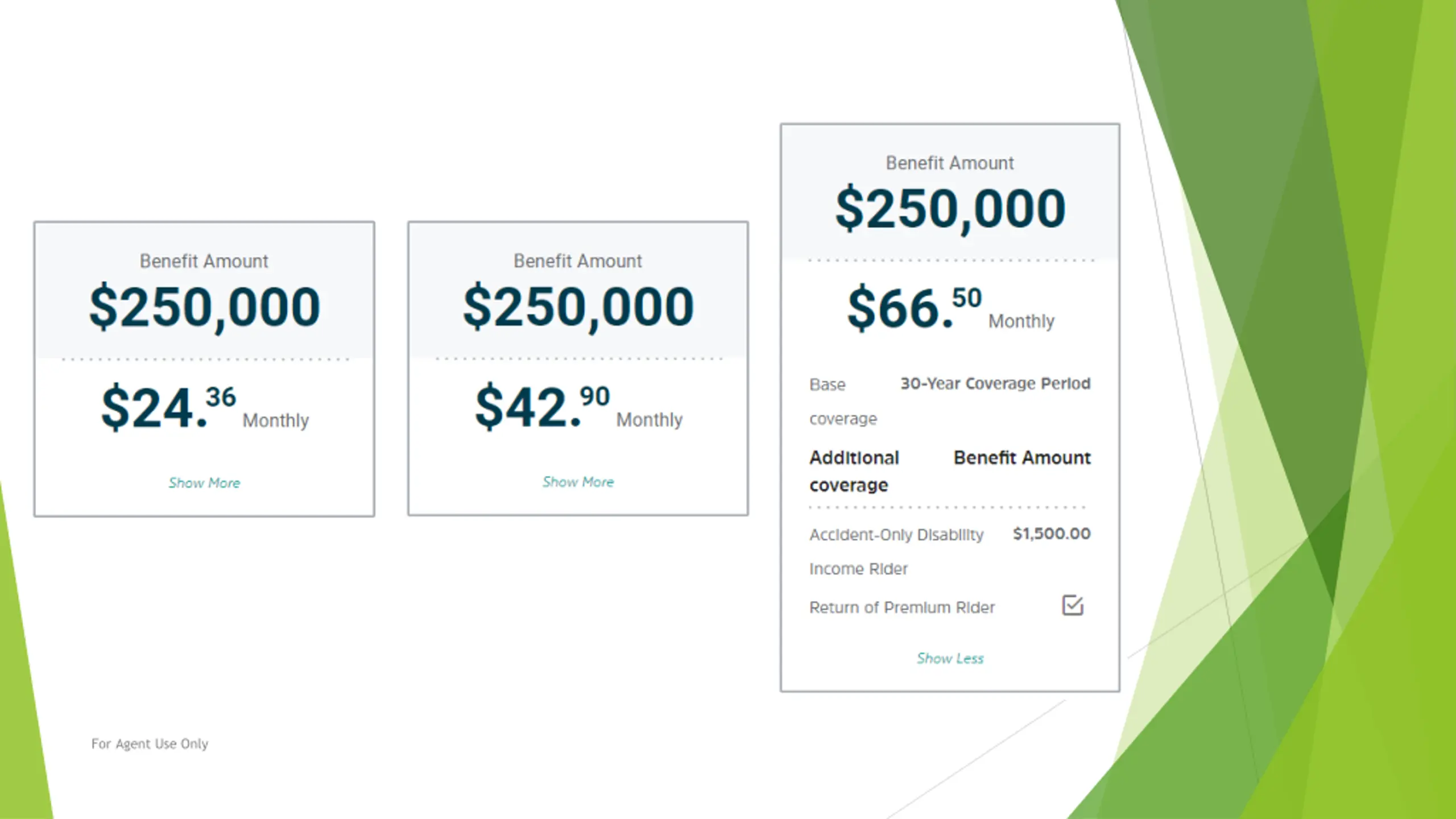Viewport: 1456px width, 819px height.
Task: Toggle the Return of Premium Rider checkbox
Action: 1073,605
